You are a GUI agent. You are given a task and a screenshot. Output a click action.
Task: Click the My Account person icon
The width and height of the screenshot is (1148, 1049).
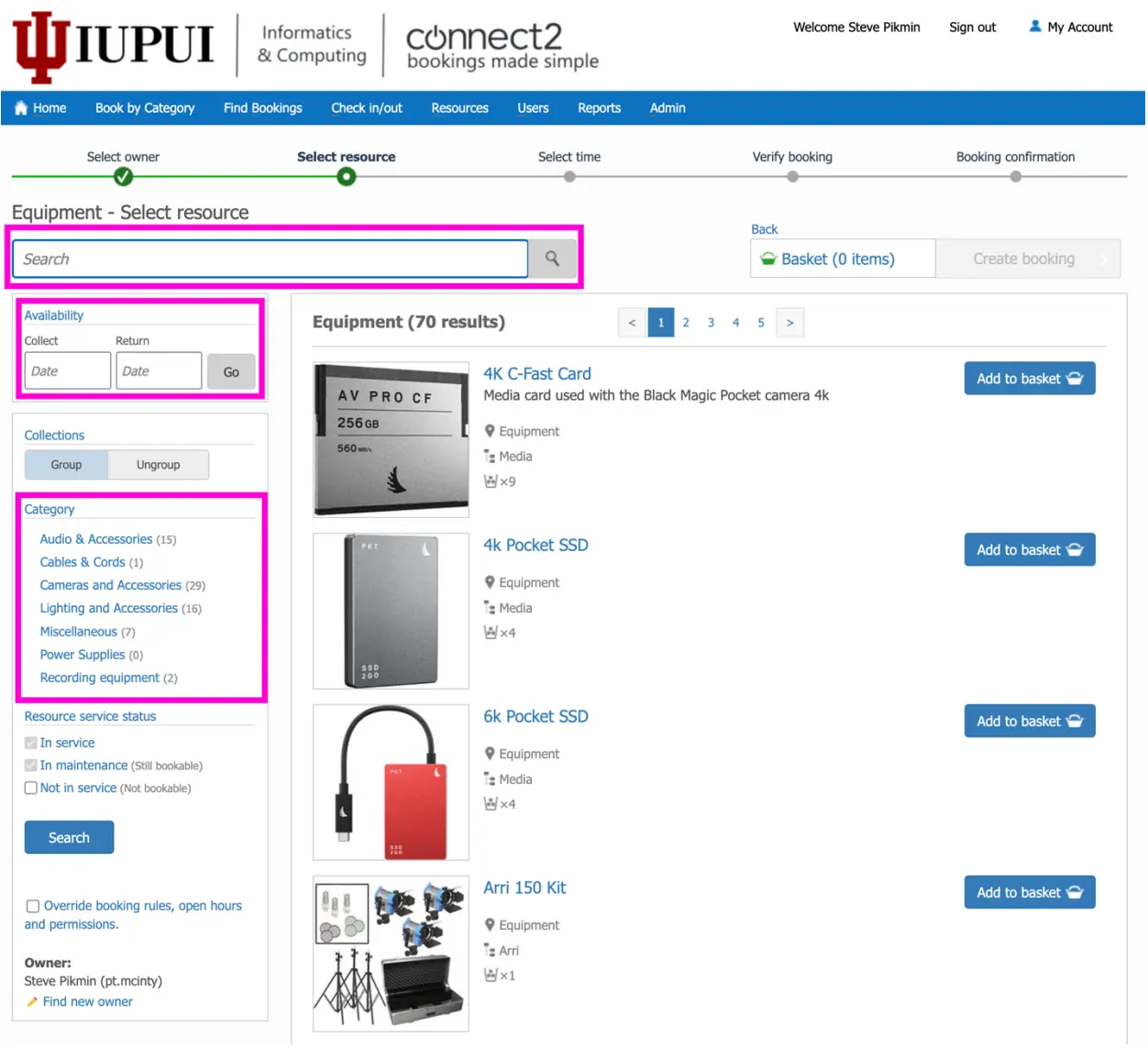[x=1035, y=27]
